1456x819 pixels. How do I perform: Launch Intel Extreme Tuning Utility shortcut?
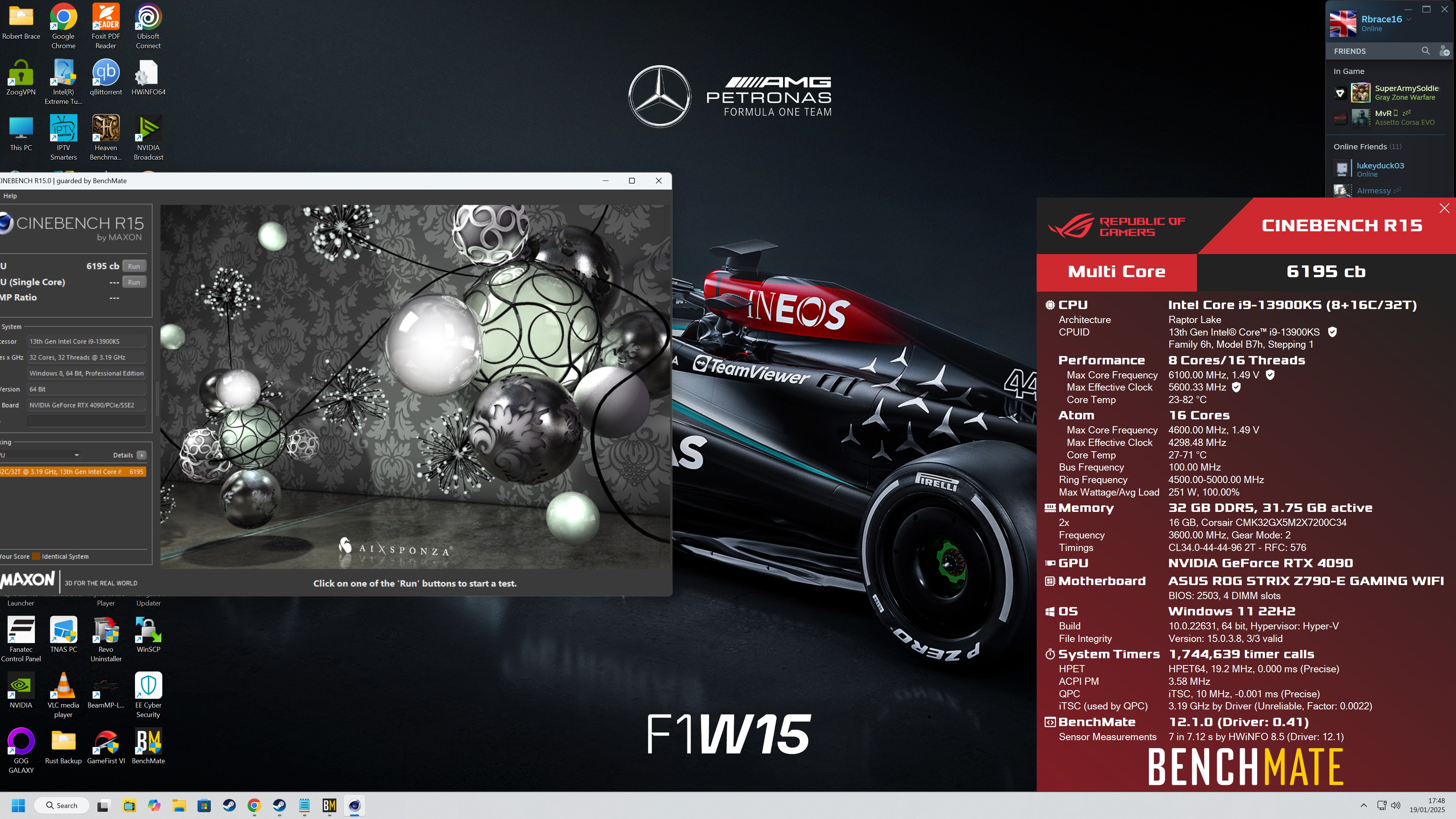pyautogui.click(x=63, y=82)
